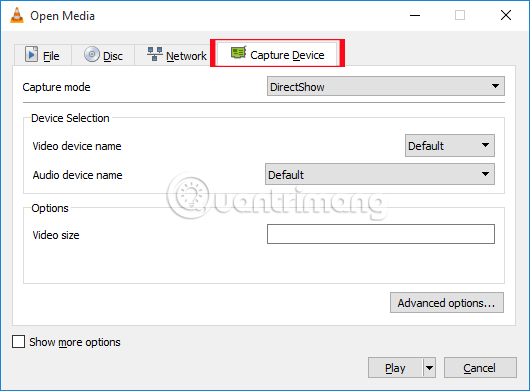
Task: Switch to the Disc tab
Action: tap(103, 55)
